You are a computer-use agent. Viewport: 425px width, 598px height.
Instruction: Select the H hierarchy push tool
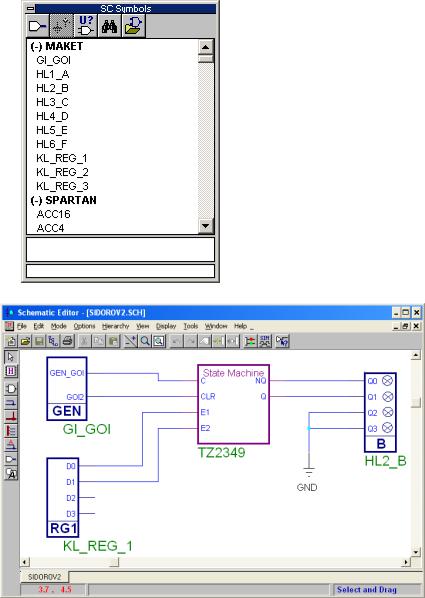click(x=11, y=371)
